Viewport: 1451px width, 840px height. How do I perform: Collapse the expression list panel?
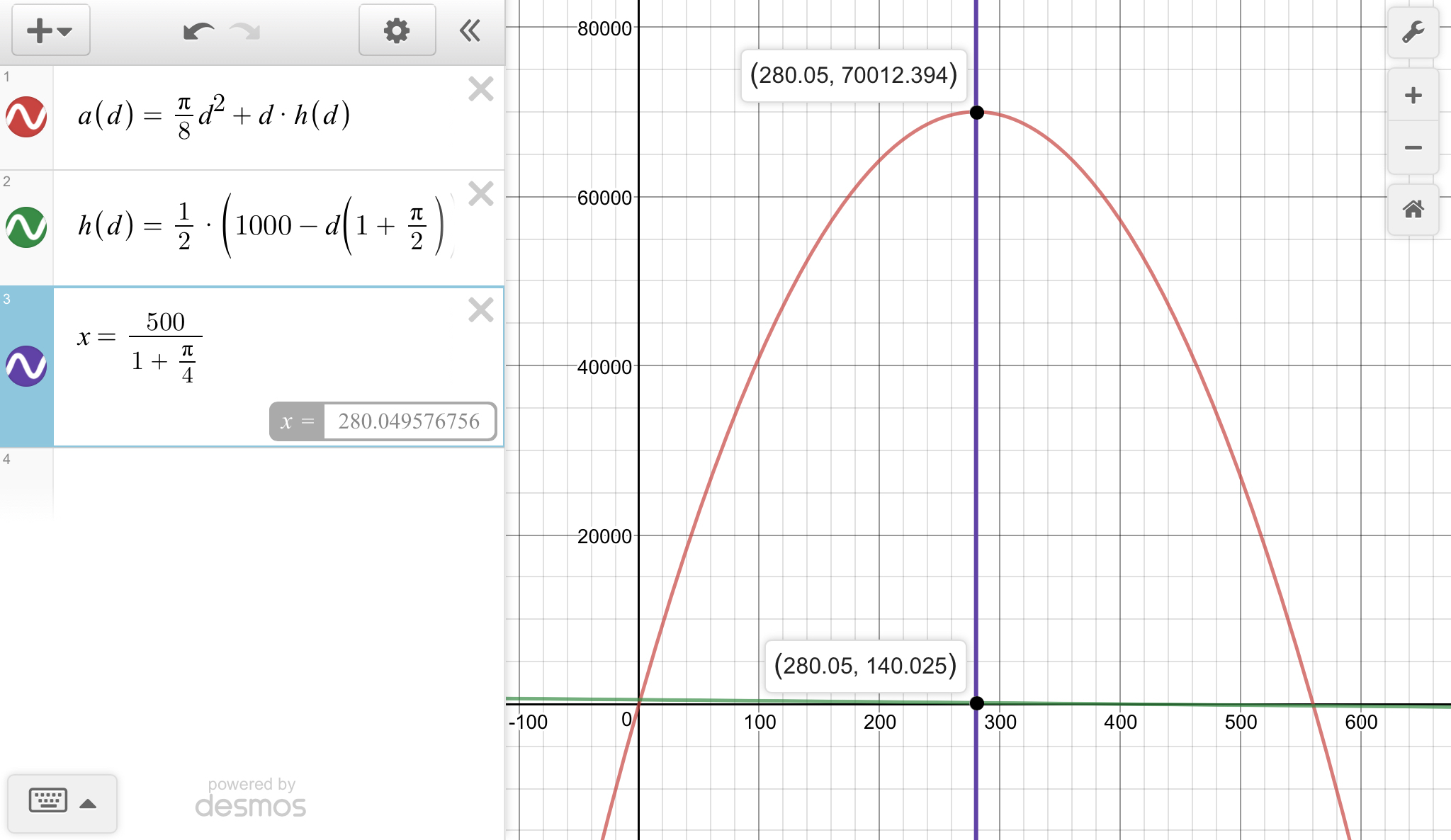click(470, 30)
